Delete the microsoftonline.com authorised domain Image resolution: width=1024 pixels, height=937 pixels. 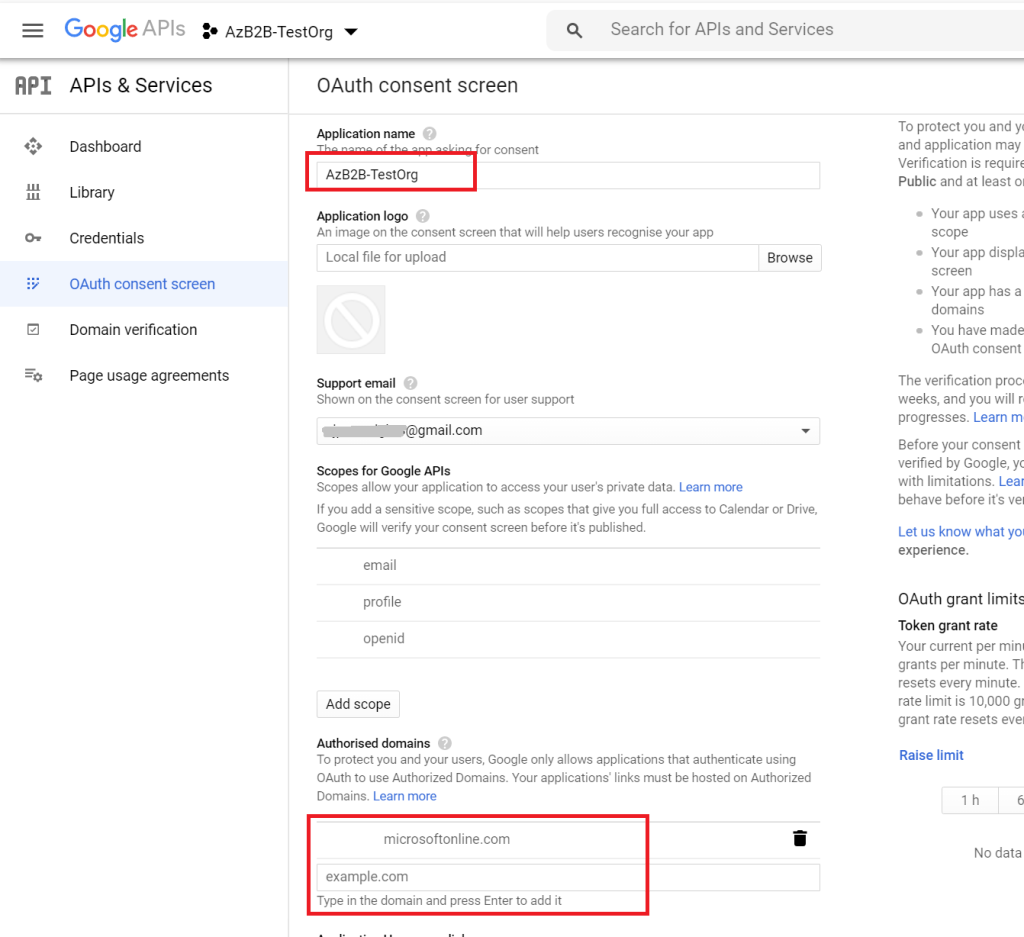pyautogui.click(x=800, y=838)
